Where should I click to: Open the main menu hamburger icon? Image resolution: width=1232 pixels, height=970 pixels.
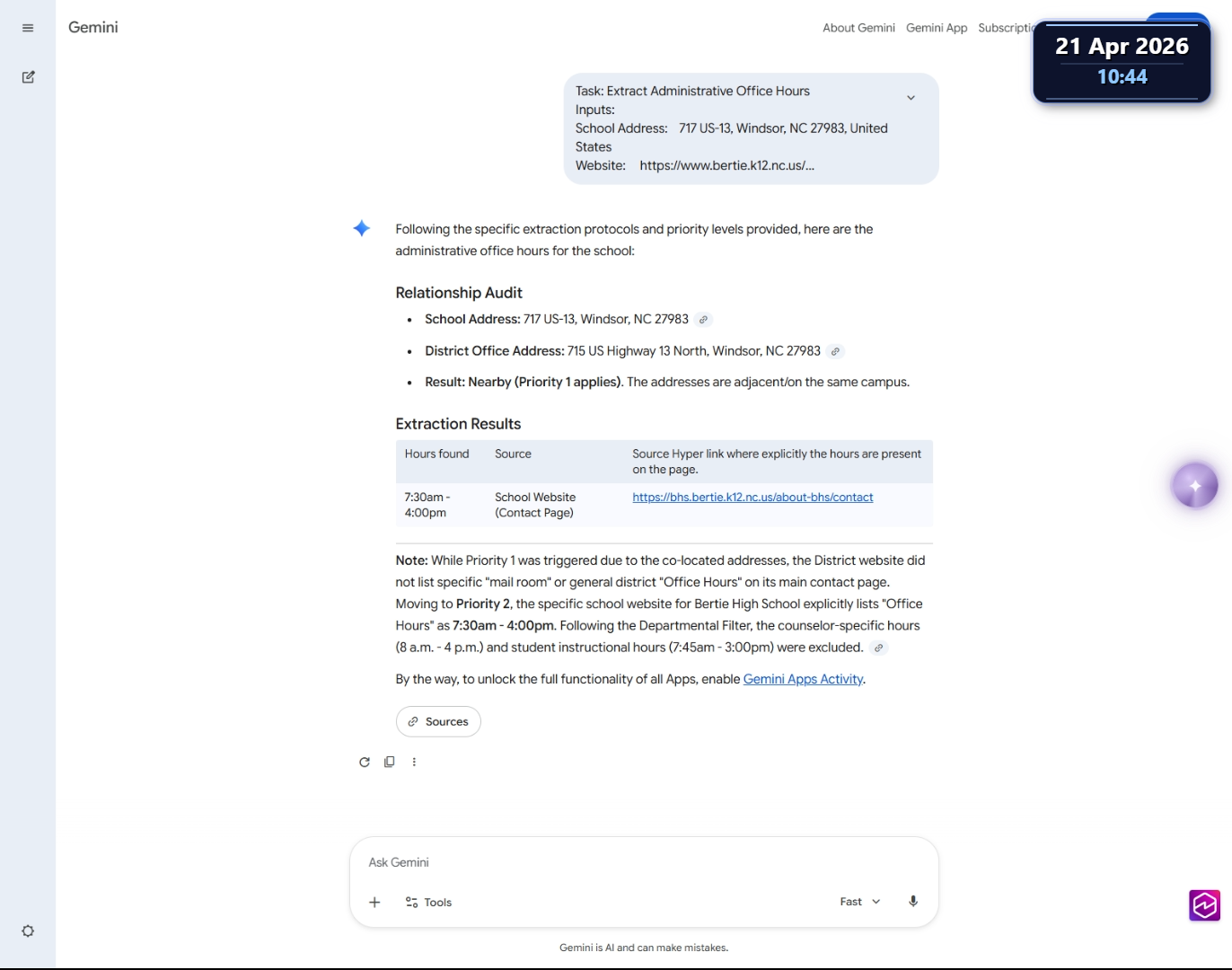point(28,28)
